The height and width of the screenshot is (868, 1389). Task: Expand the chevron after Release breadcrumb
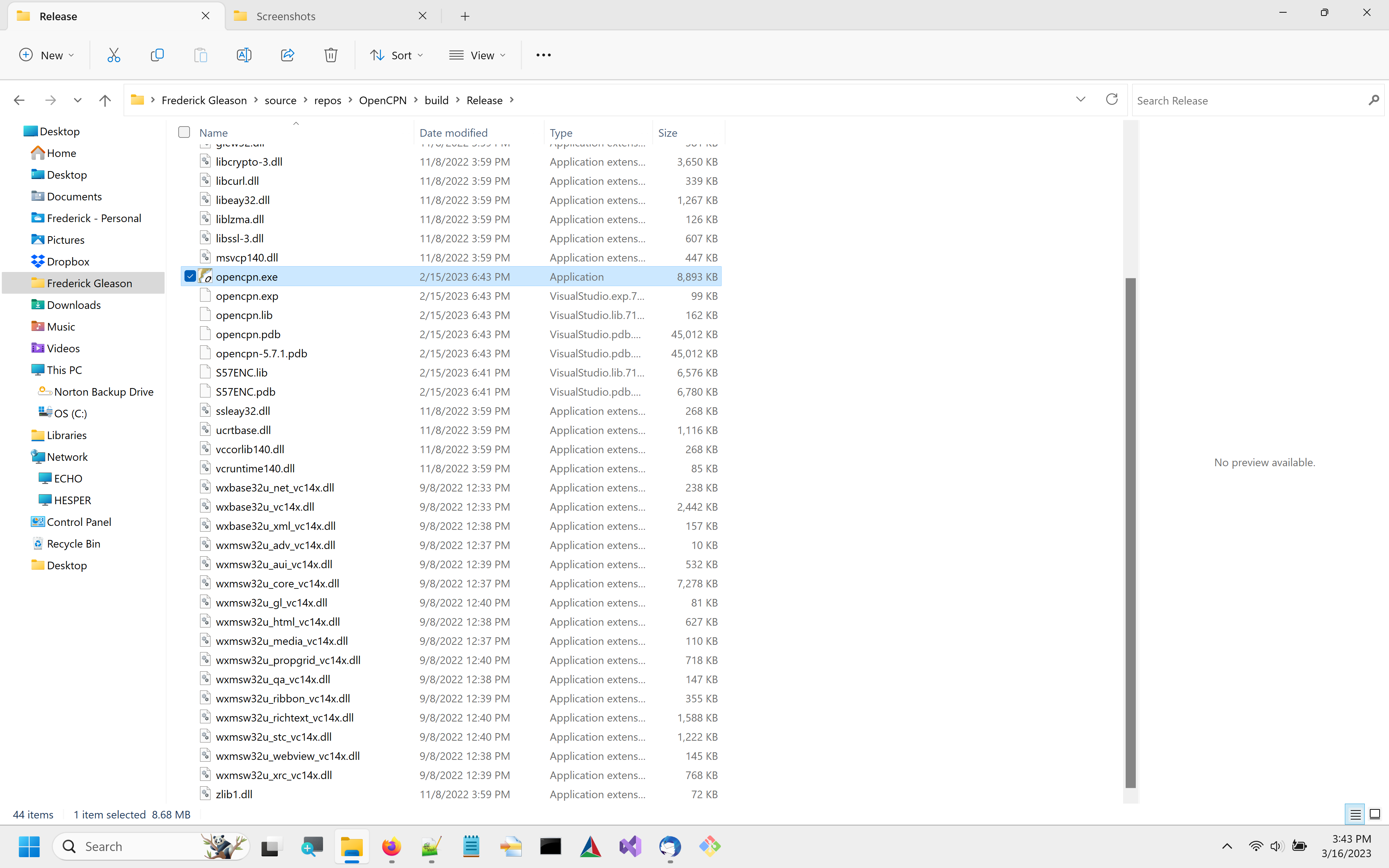511,100
